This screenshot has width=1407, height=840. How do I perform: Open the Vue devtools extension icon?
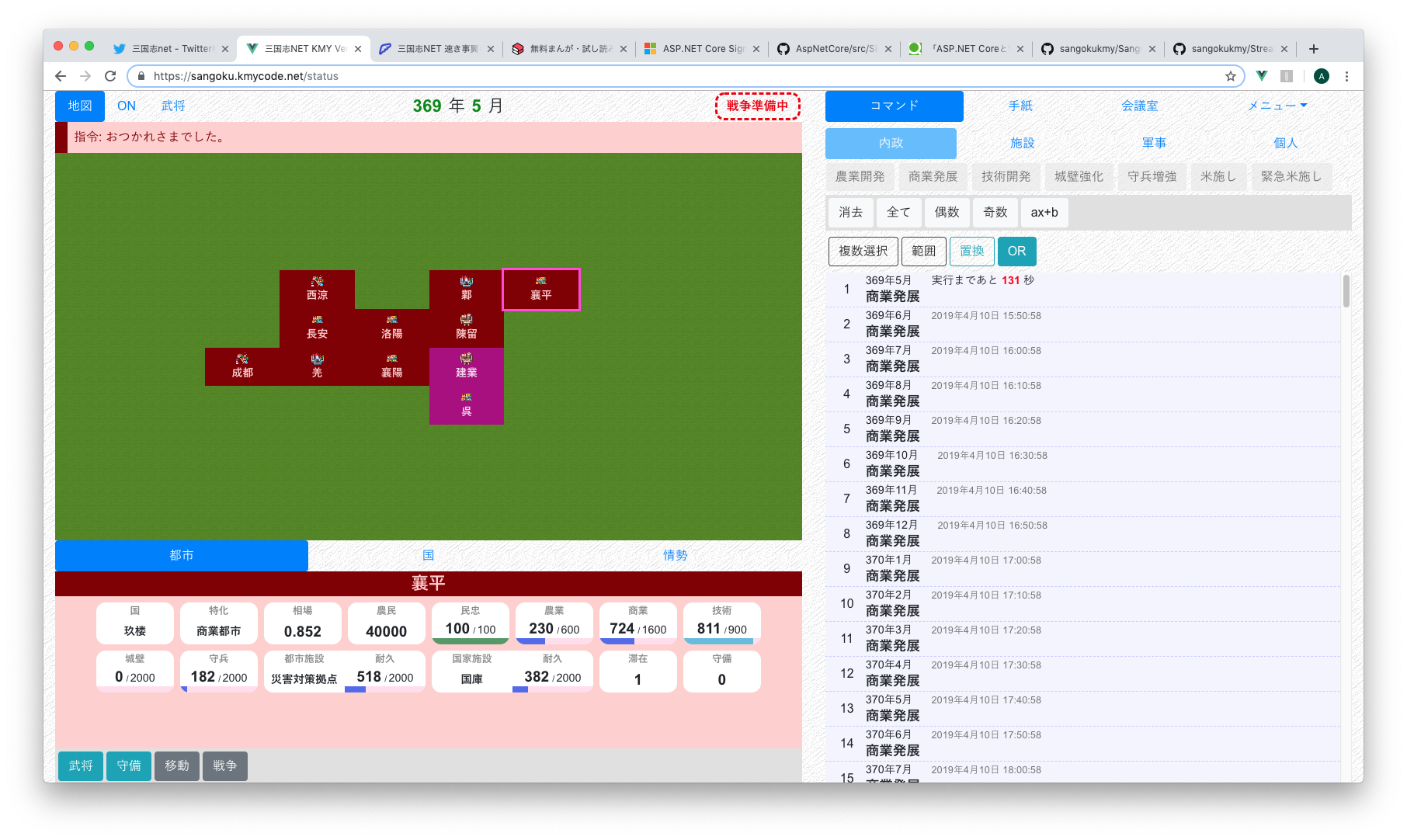point(1262,76)
